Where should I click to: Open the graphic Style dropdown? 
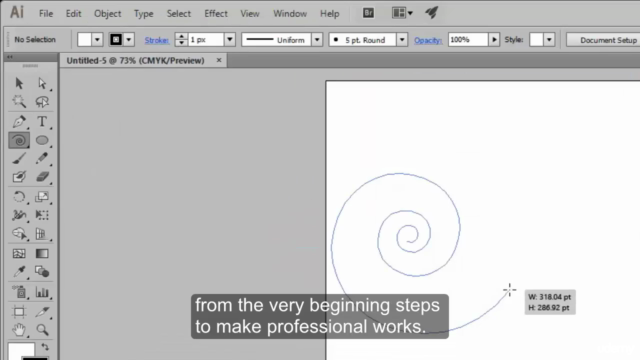tap(549, 40)
